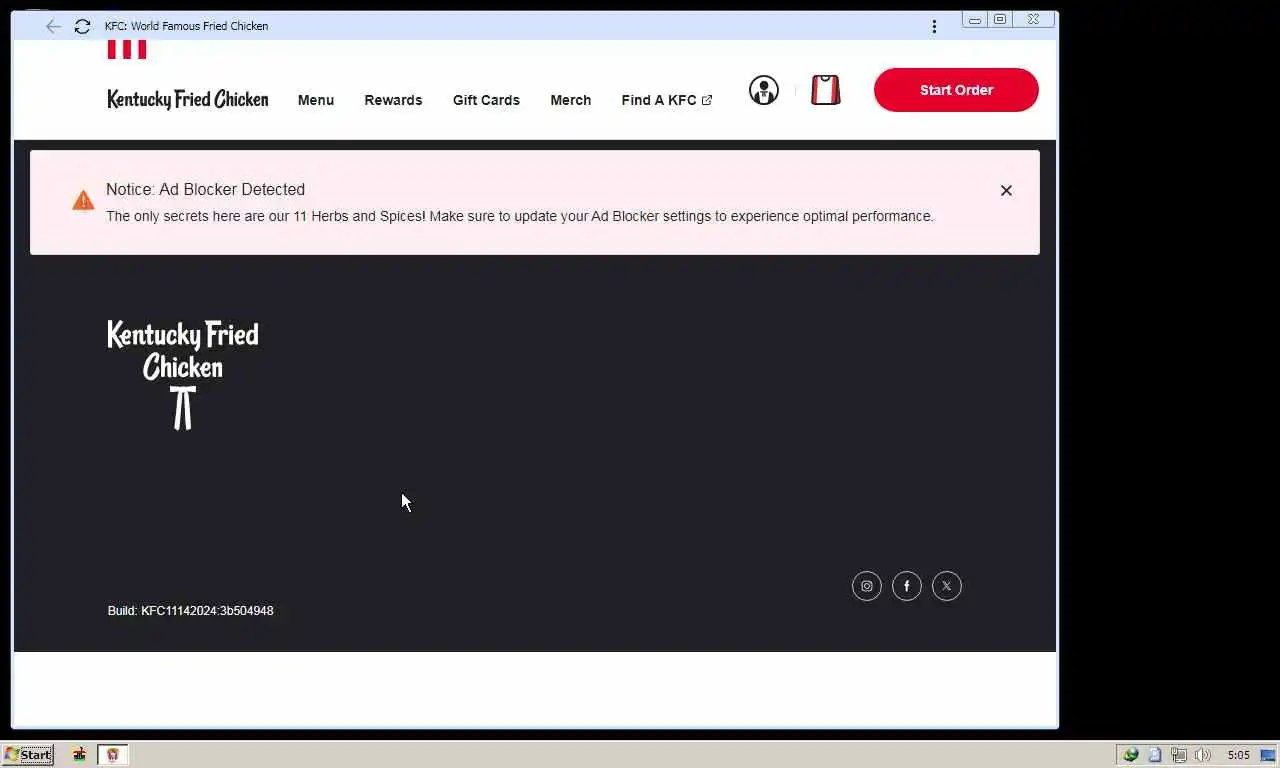This screenshot has width=1280, height=768.
Task: Open Find A KFC external link
Action: point(667,100)
